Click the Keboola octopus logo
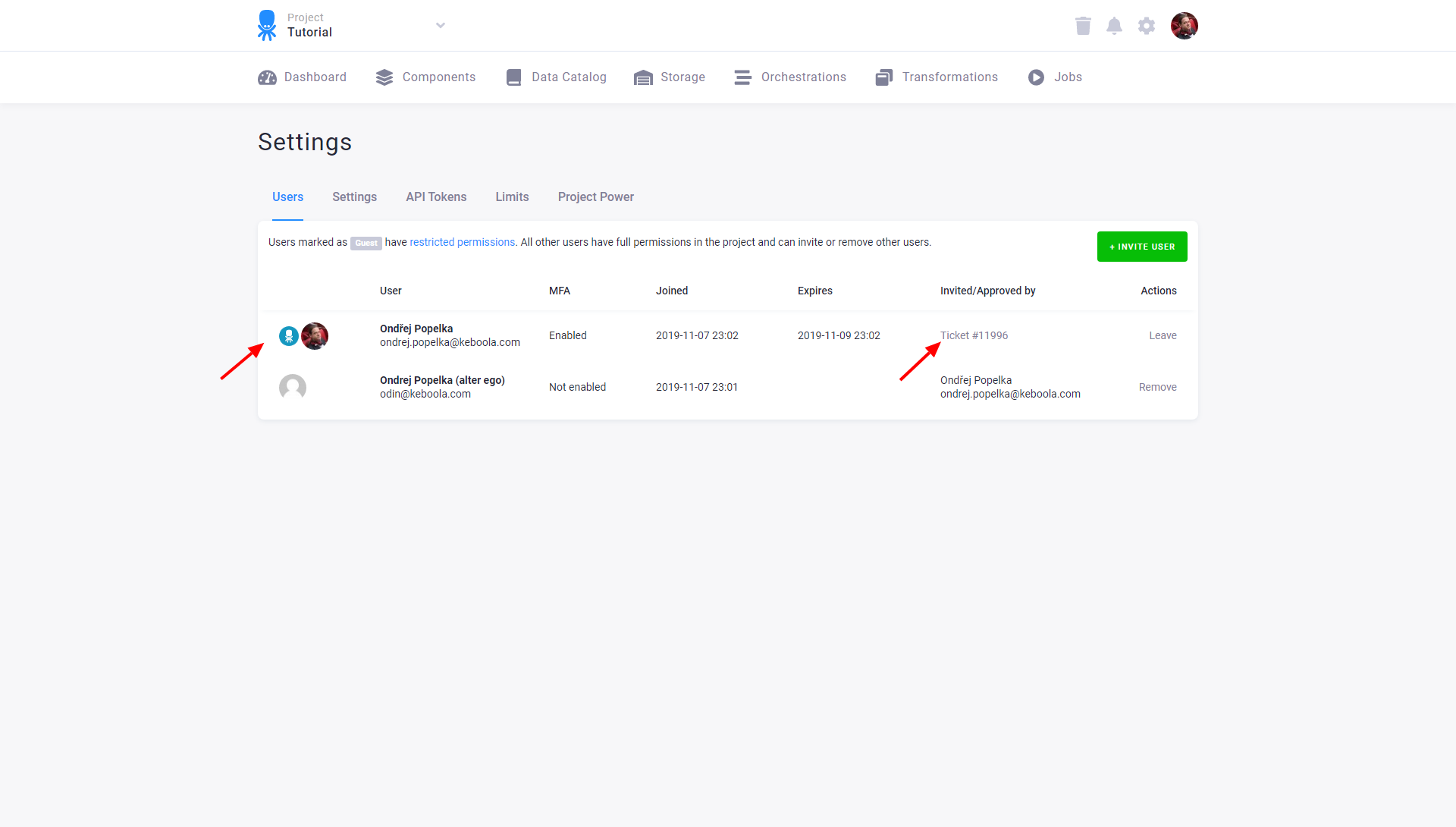Image resolution: width=1456 pixels, height=827 pixels. coord(266,25)
